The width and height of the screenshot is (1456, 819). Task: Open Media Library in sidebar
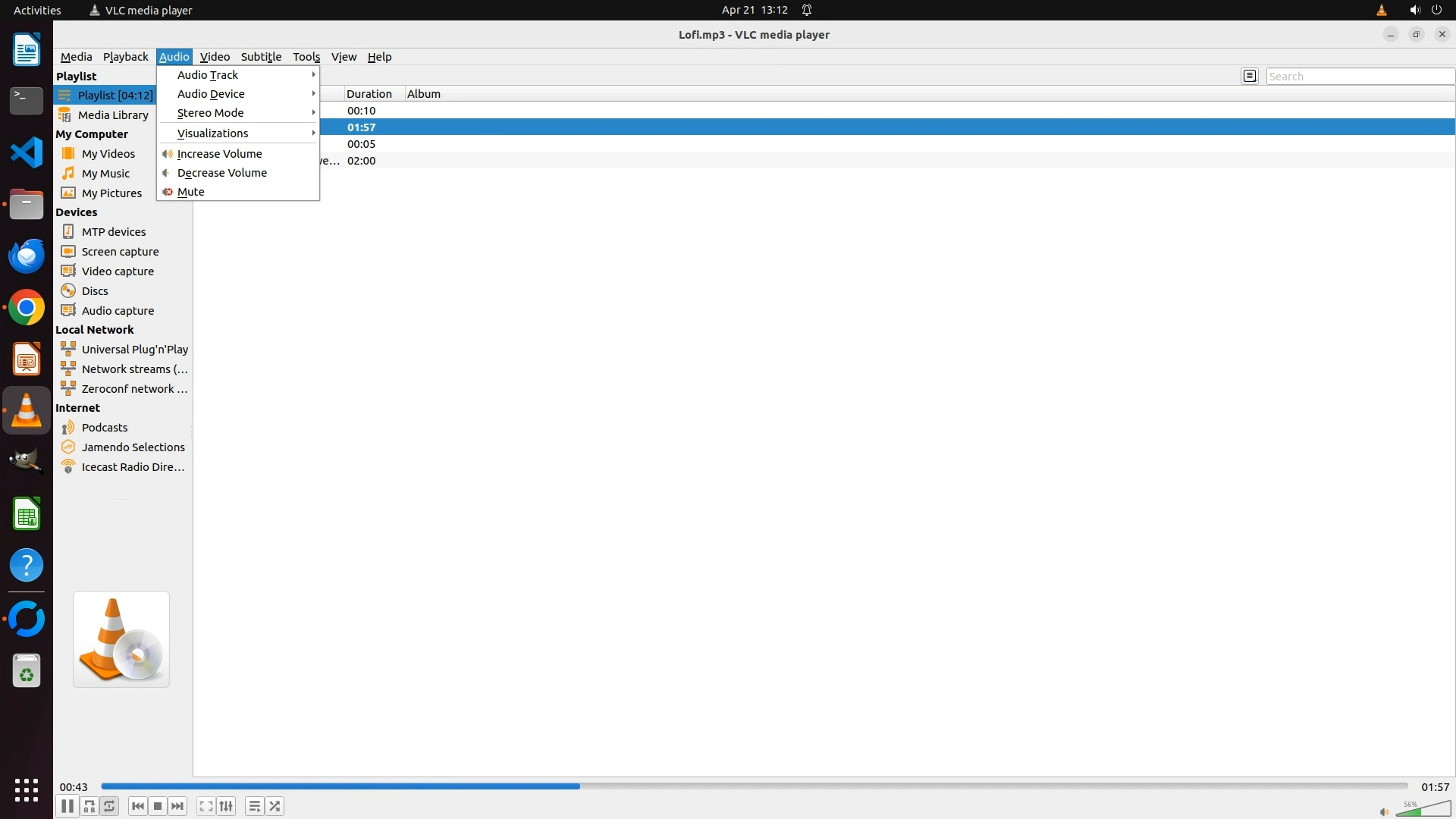[113, 115]
